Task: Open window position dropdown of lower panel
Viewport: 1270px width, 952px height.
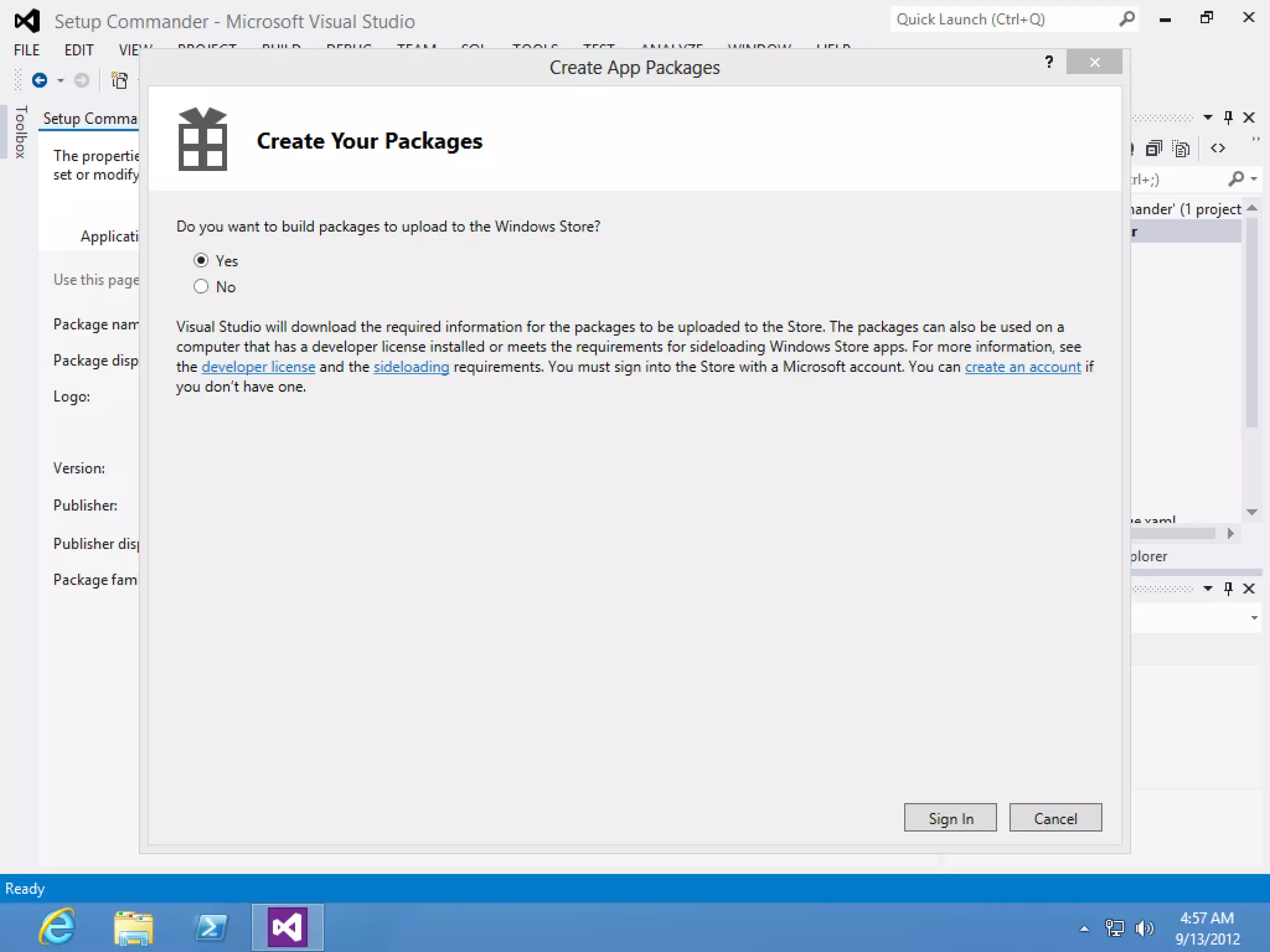Action: click(x=1207, y=588)
